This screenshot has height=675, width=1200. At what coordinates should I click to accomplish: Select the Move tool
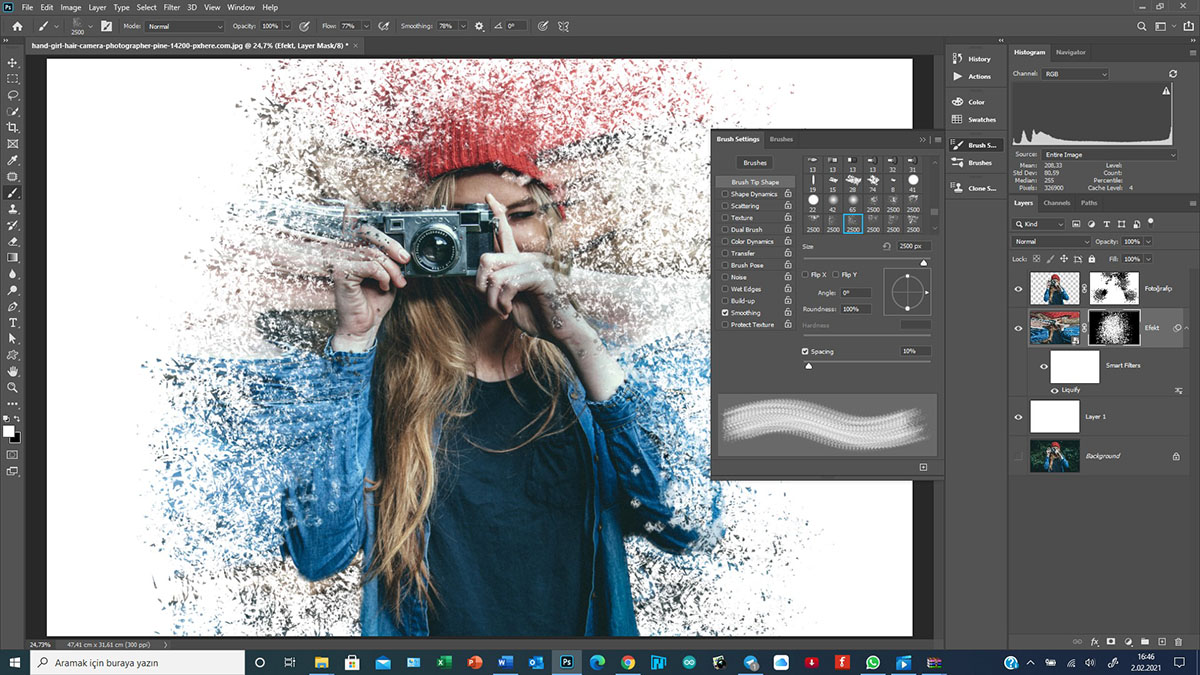pyautogui.click(x=13, y=62)
